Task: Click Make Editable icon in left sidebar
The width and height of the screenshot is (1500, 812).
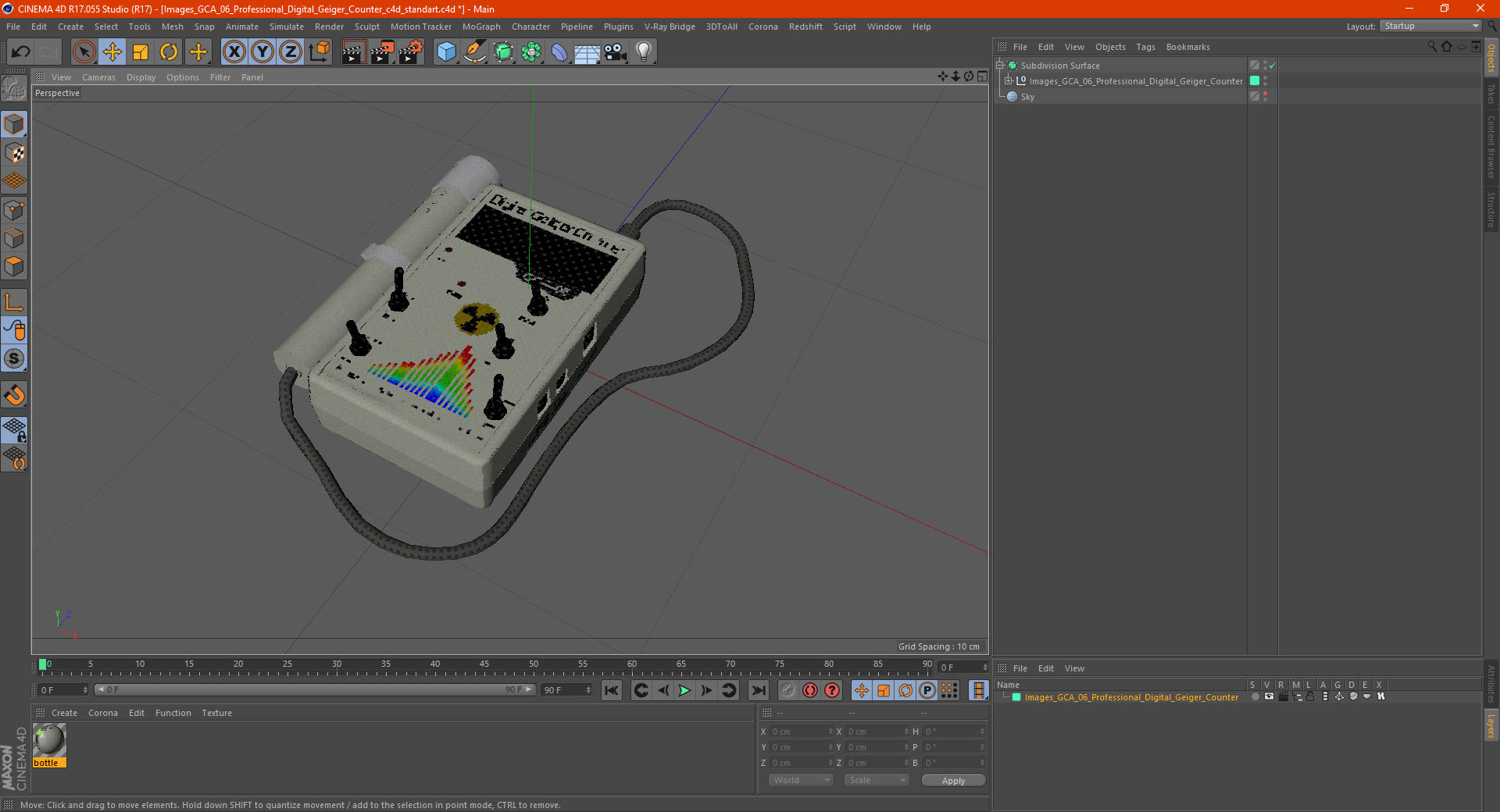Action: pos(14,88)
